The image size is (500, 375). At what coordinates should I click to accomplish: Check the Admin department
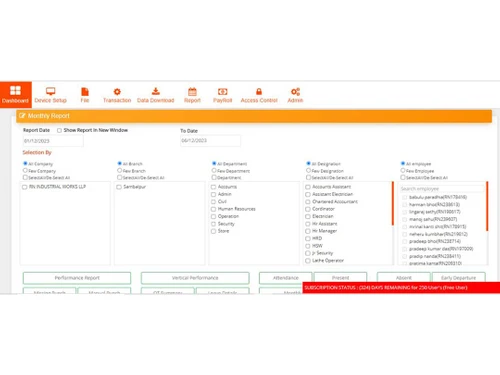tap(214, 194)
